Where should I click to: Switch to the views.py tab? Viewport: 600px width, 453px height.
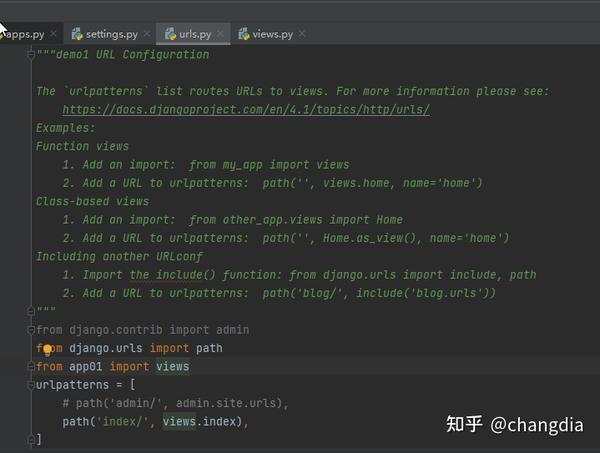coord(272,34)
